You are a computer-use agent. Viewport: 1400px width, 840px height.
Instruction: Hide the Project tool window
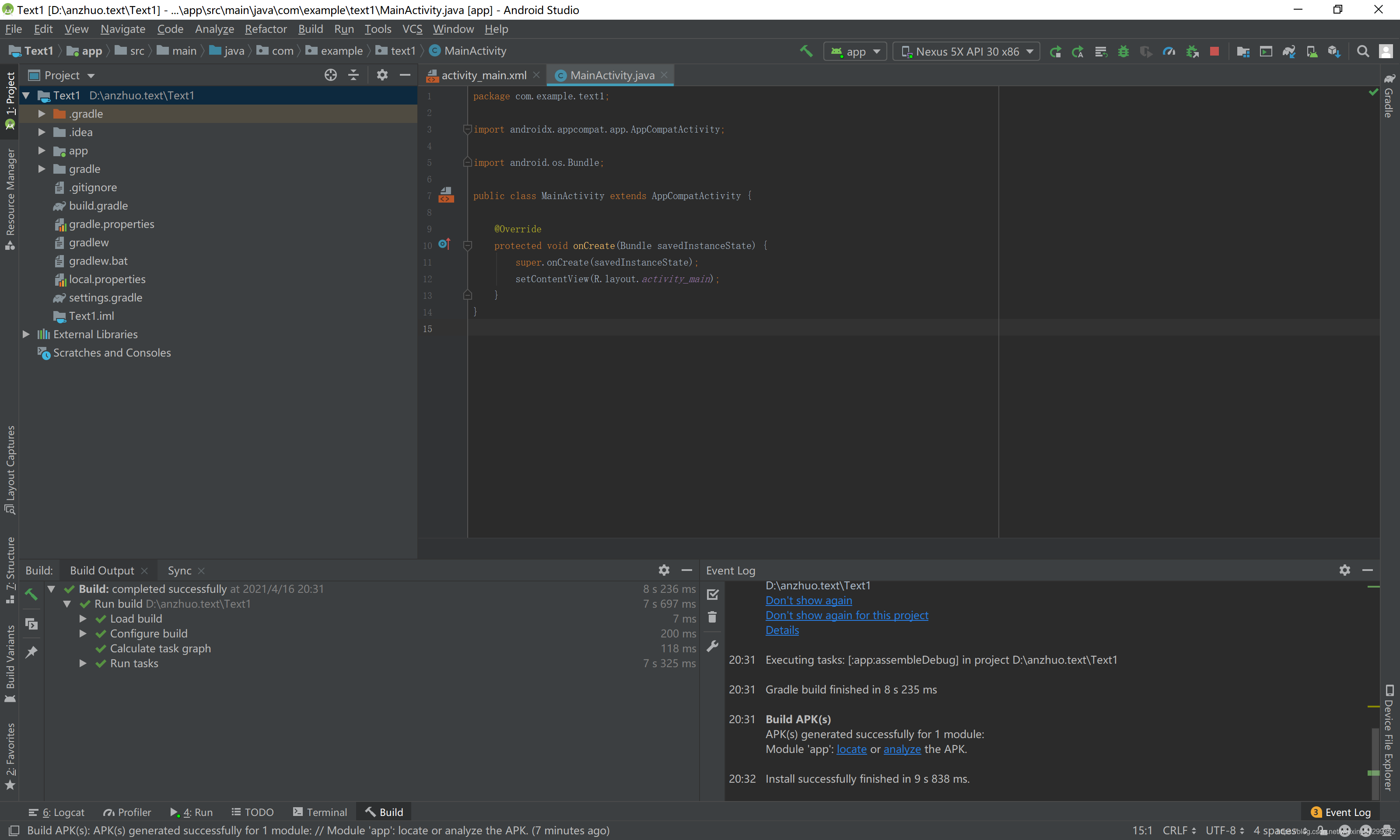(405, 75)
